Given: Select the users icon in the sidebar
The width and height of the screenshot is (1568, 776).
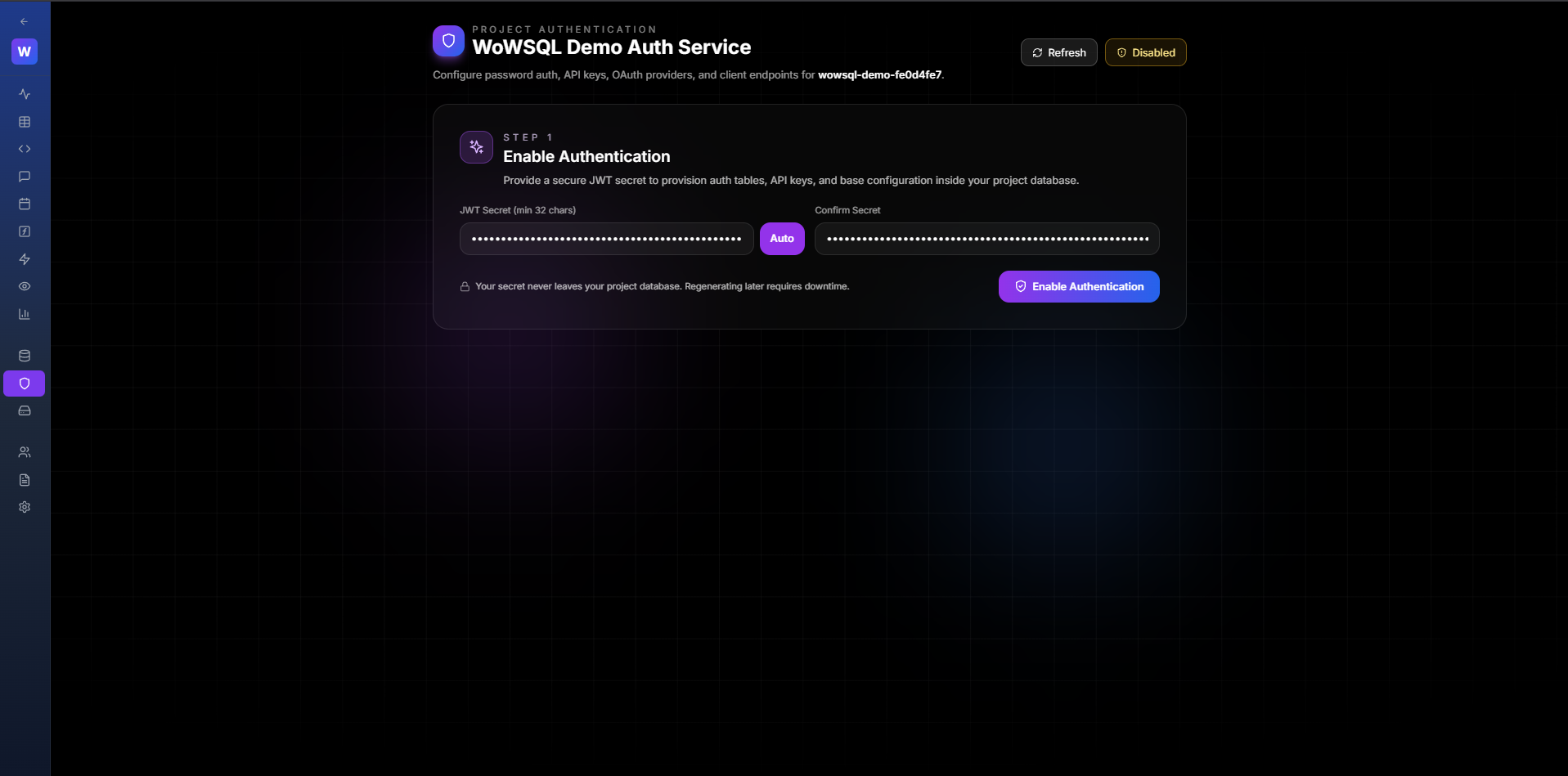Looking at the screenshot, I should (24, 451).
